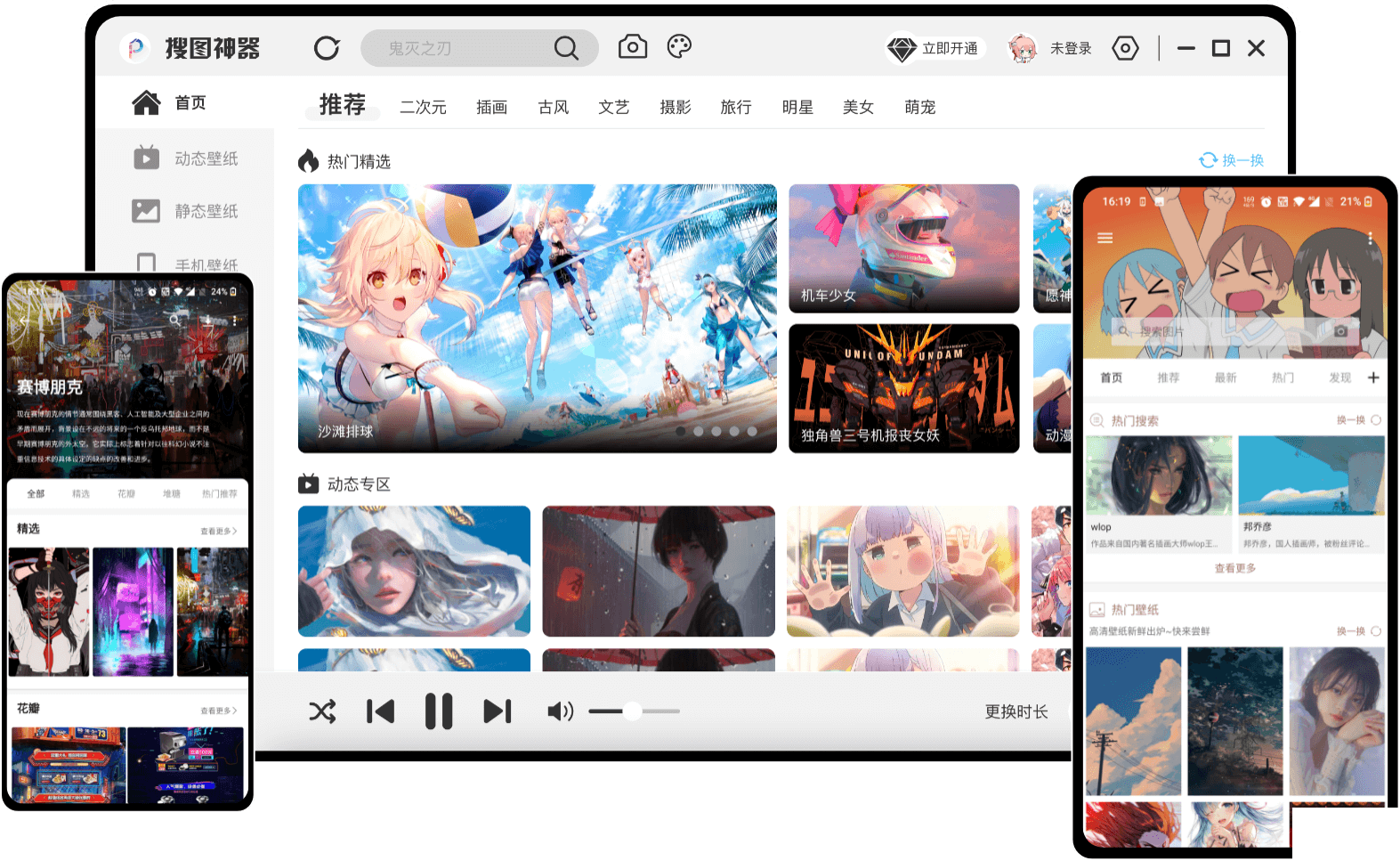1400x861 pixels.
Task: Select the 旅行 category tab
Action: tap(736, 107)
